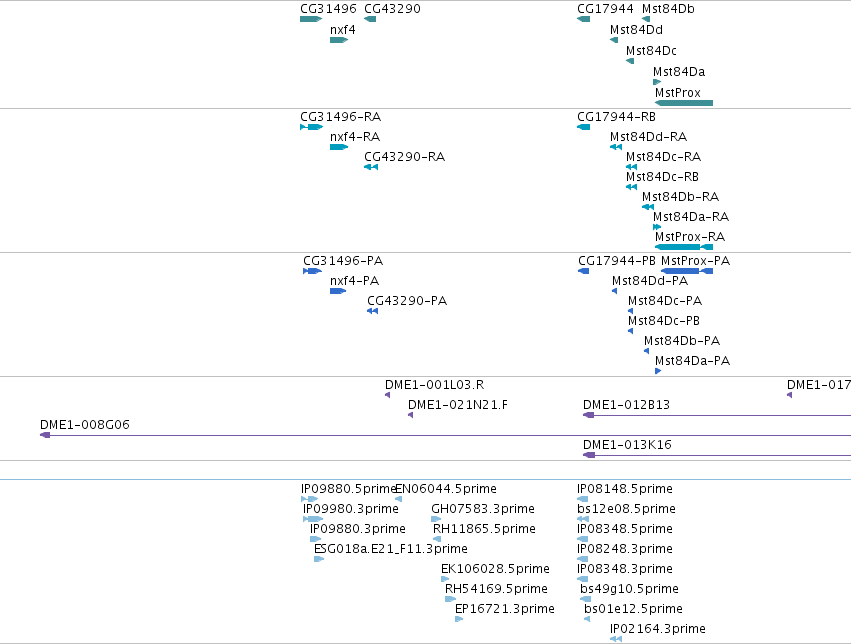Select the Mst84Dd gene arrow
Image resolution: width=851 pixels, height=644 pixels.
point(614,40)
